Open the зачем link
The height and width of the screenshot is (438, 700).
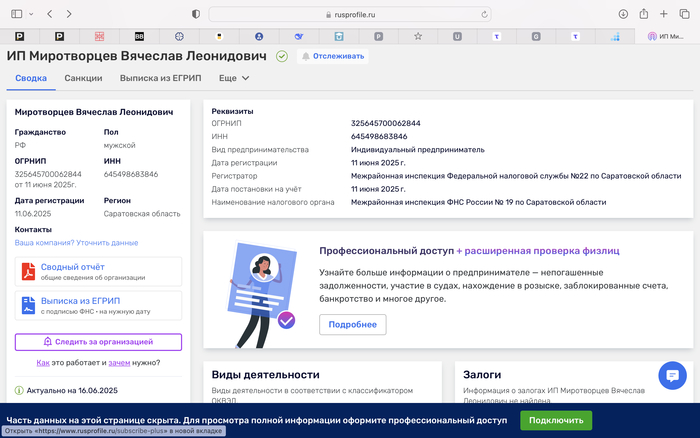pos(119,363)
